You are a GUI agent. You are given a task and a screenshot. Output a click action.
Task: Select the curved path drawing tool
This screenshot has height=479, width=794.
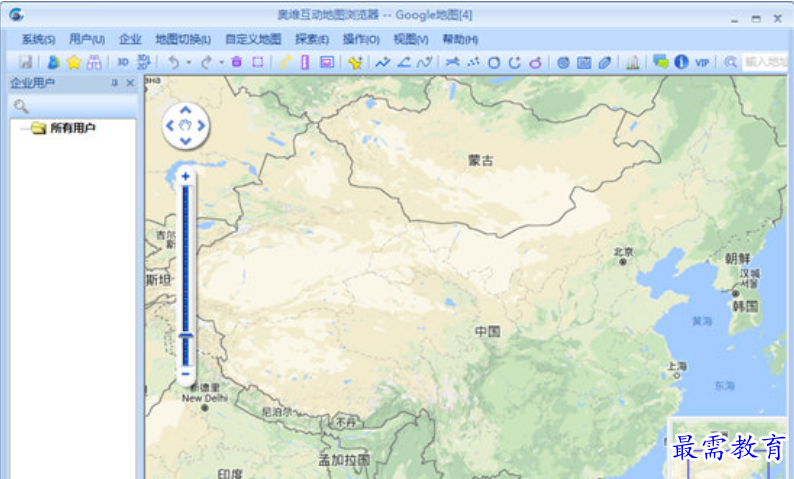(425, 62)
